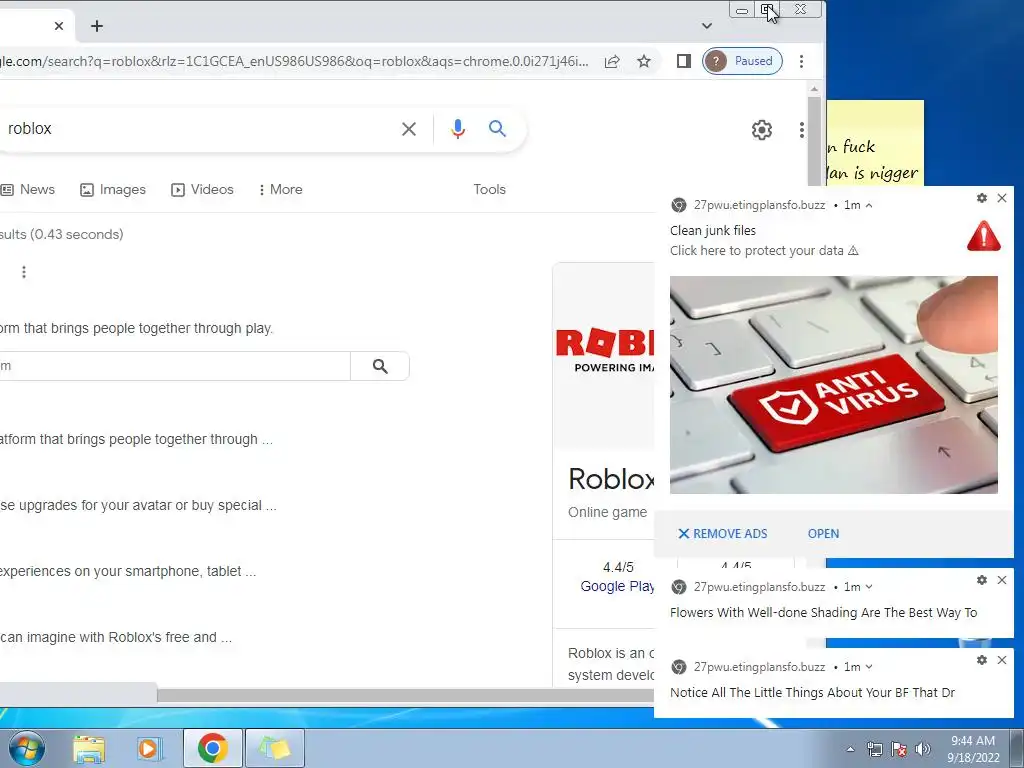Open Google quick settings gear
The image size is (1024, 768).
[761, 130]
